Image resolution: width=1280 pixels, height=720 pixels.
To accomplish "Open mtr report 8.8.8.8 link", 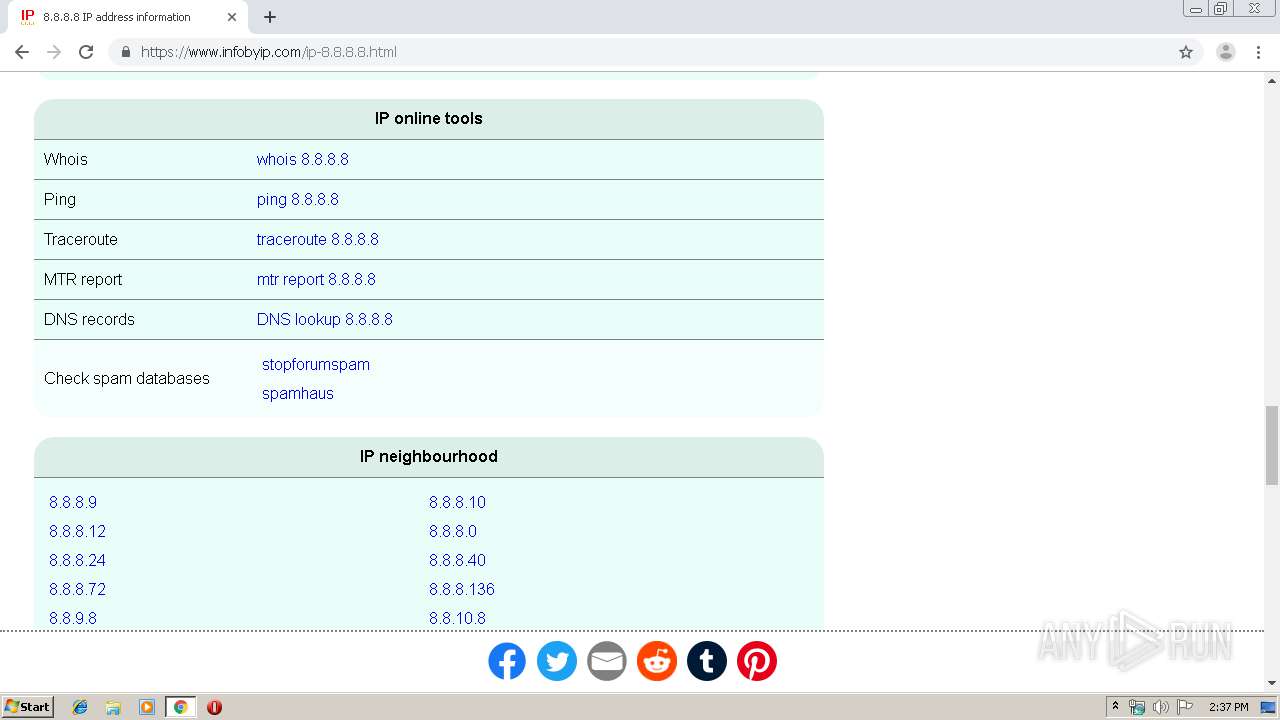I will pos(316,279).
